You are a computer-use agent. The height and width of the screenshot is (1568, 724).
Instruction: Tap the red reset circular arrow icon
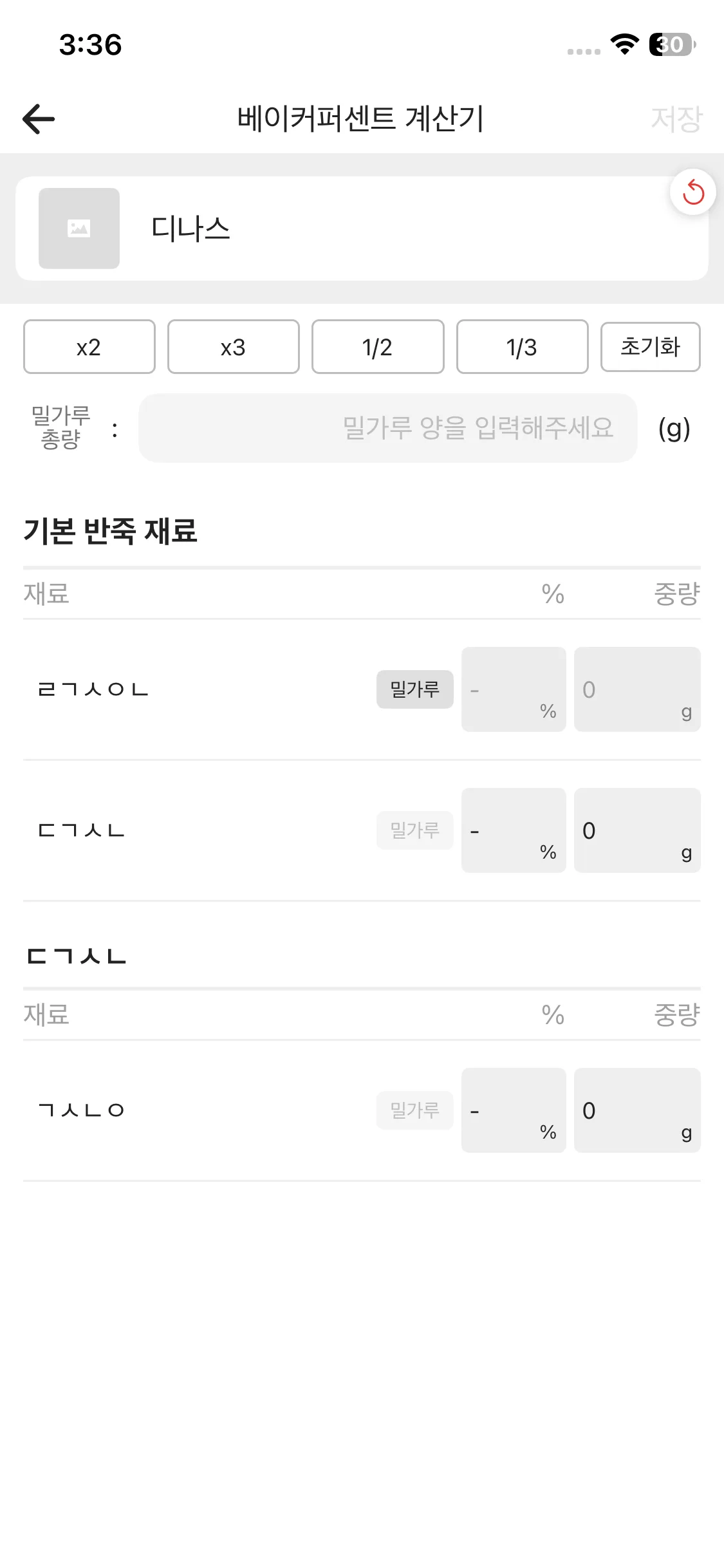click(692, 192)
